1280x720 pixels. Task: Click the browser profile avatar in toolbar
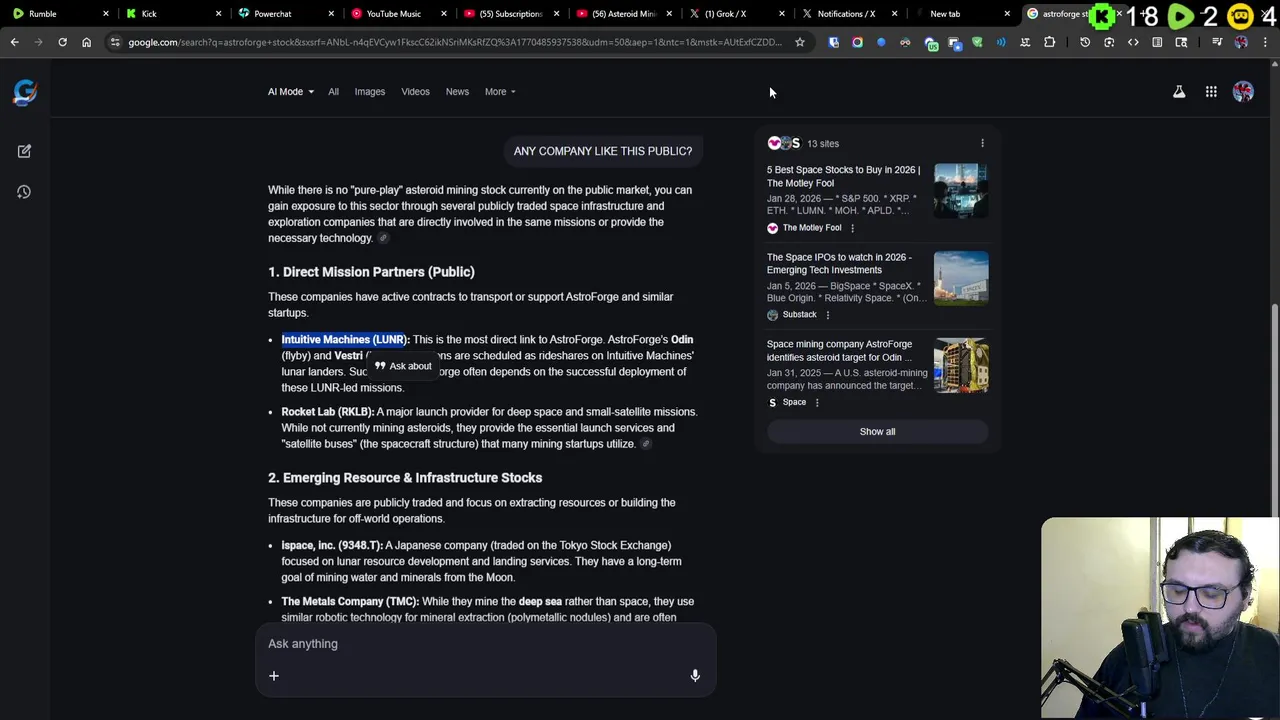pos(1241,42)
